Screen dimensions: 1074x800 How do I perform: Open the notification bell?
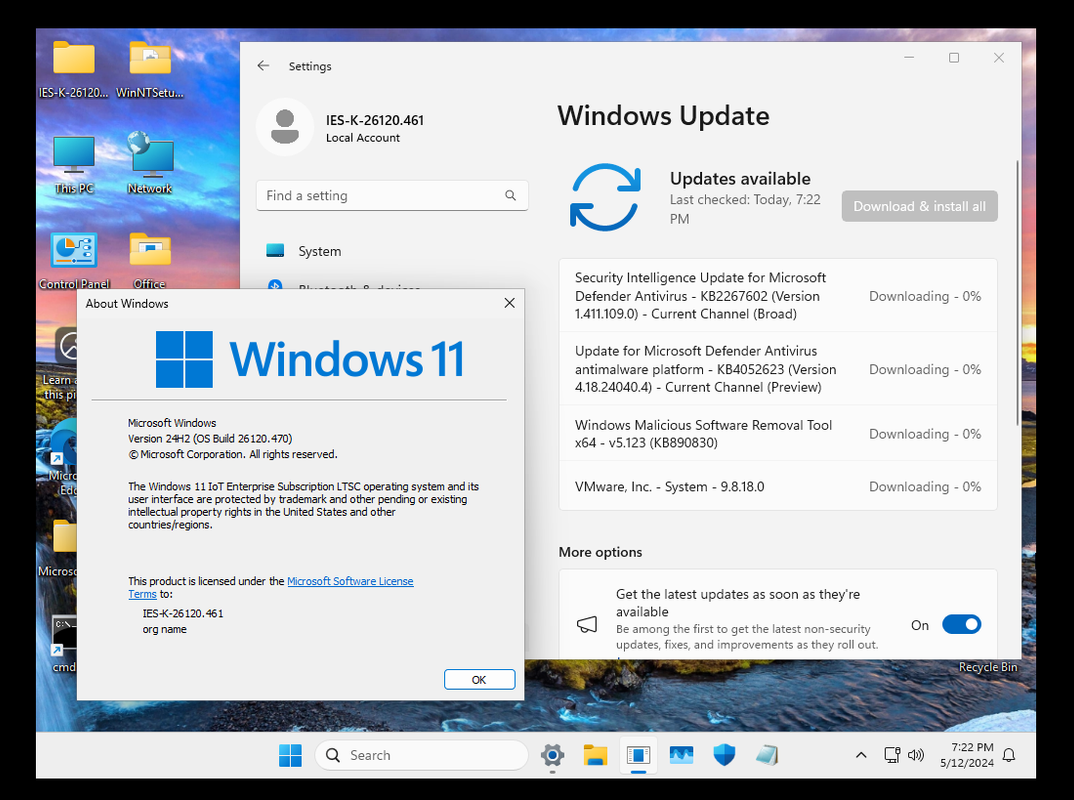pos(1009,755)
